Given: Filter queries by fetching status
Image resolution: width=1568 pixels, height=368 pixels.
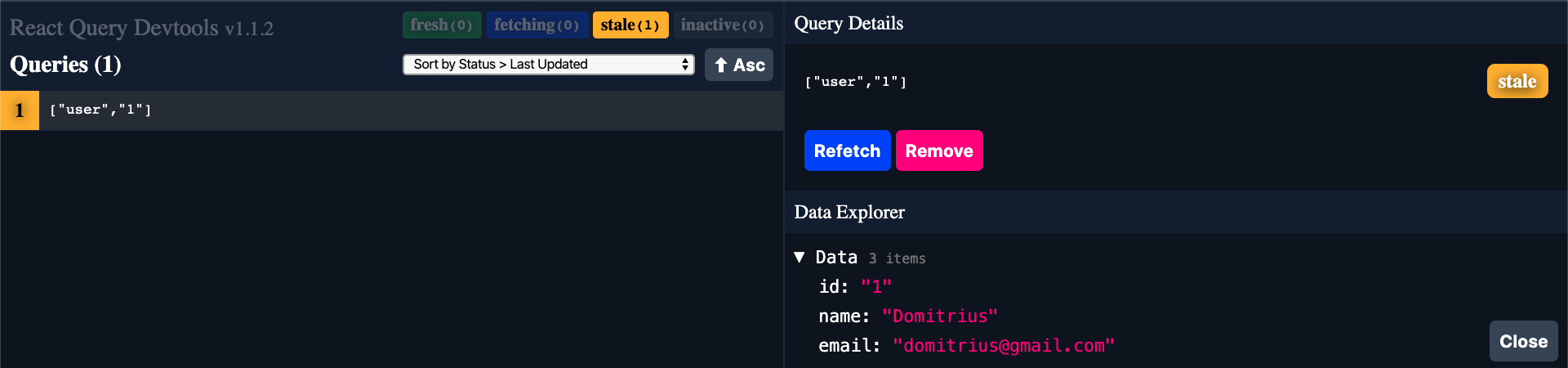Looking at the screenshot, I should pos(537,25).
